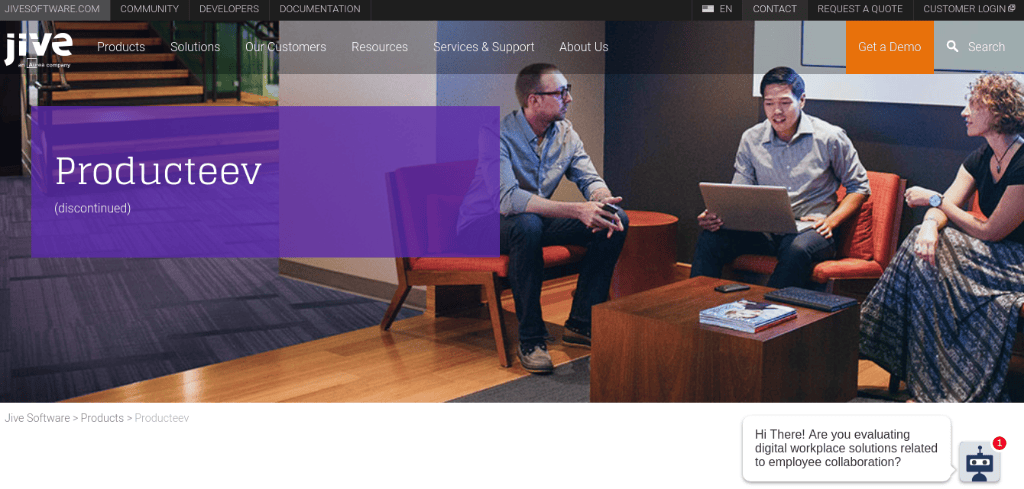Open the Resources menu

coord(379,47)
